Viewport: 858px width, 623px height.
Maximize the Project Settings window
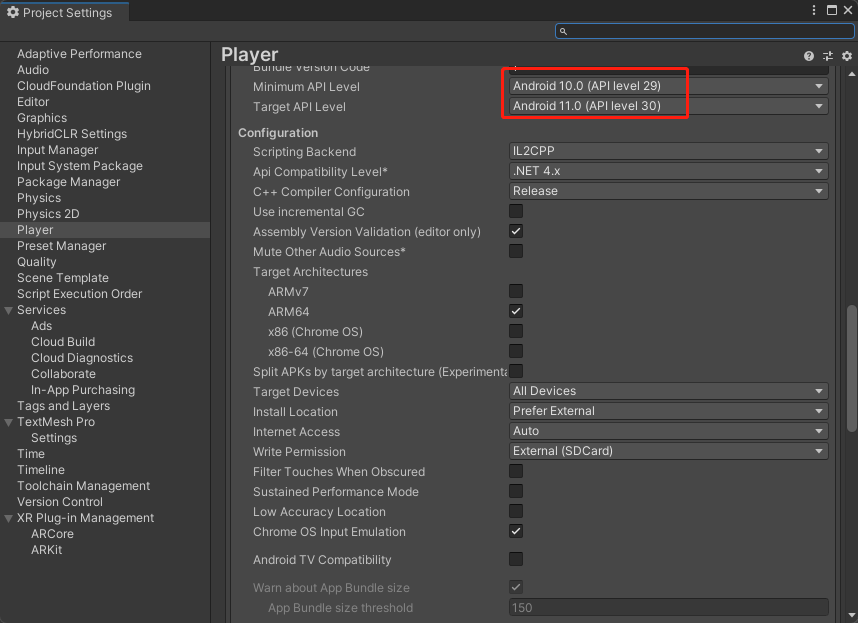[832, 10]
